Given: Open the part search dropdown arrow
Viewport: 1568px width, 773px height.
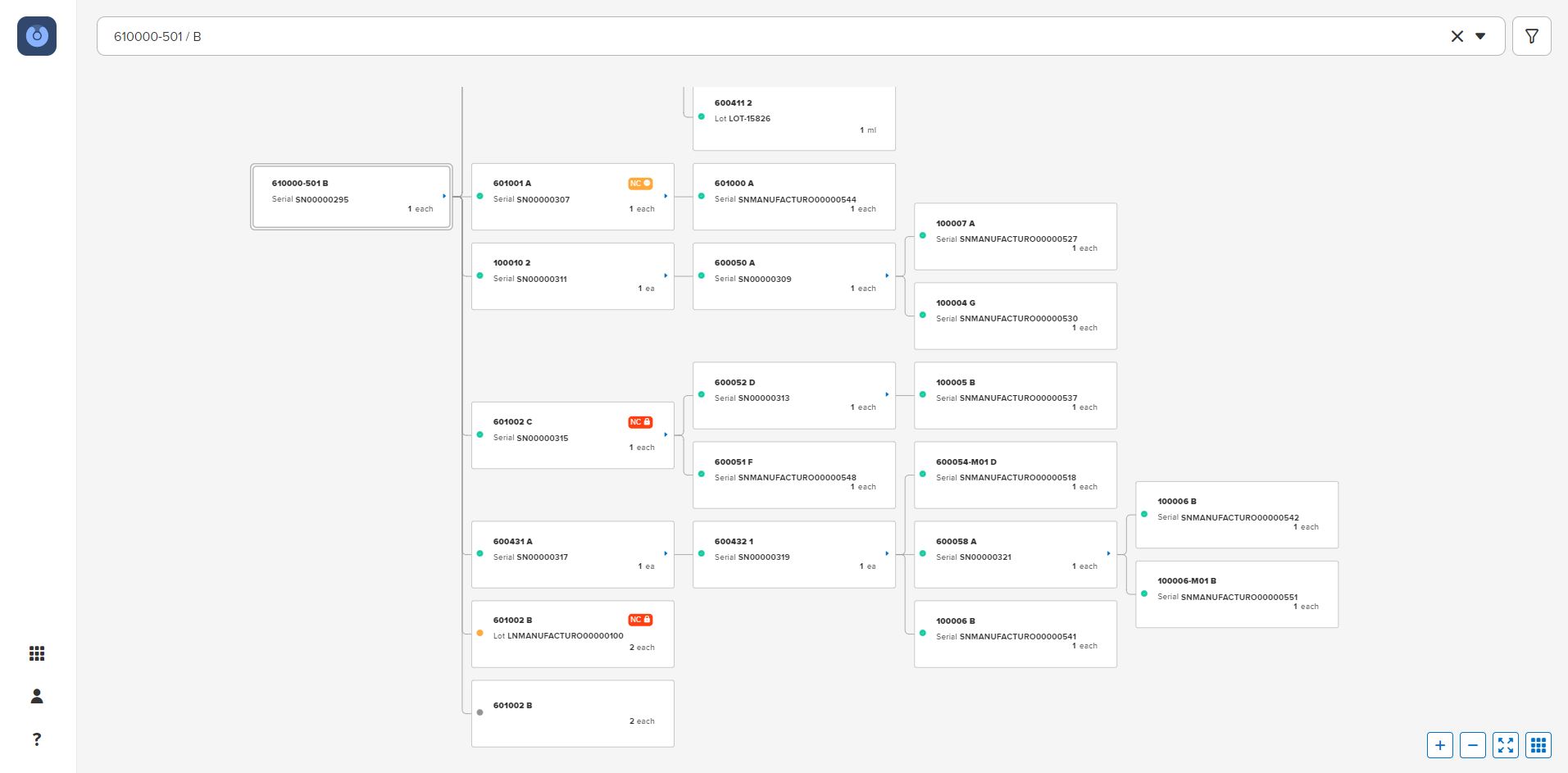Looking at the screenshot, I should [x=1480, y=36].
